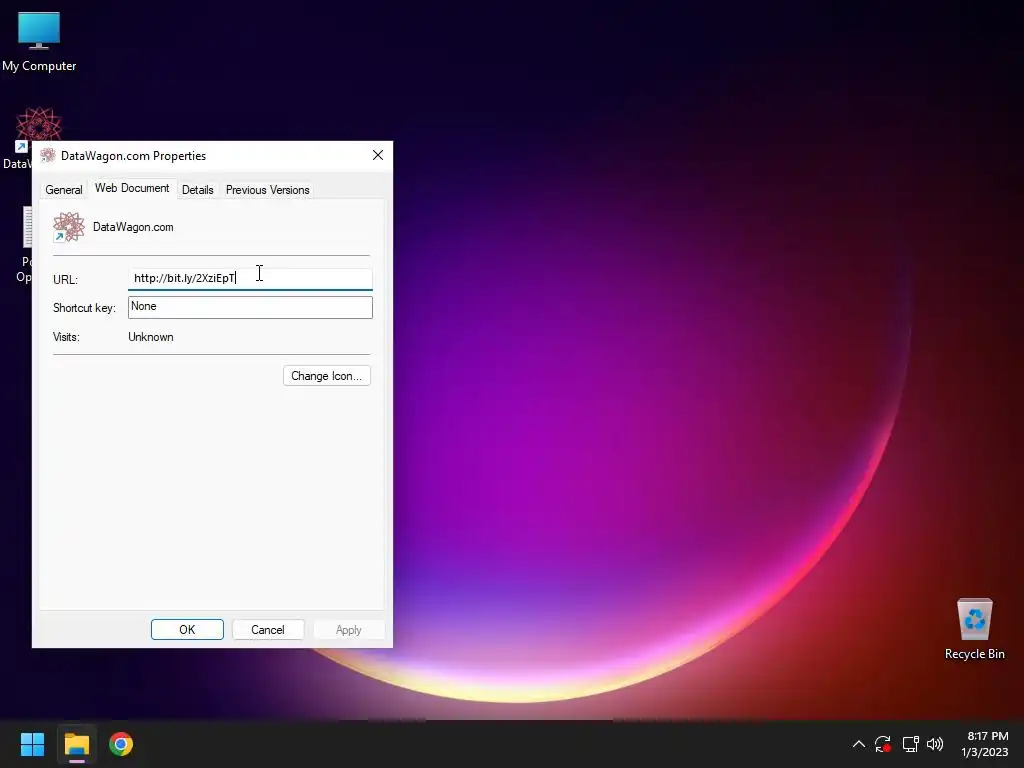Switch to the Details tab
The height and width of the screenshot is (768, 1024).
coord(197,189)
